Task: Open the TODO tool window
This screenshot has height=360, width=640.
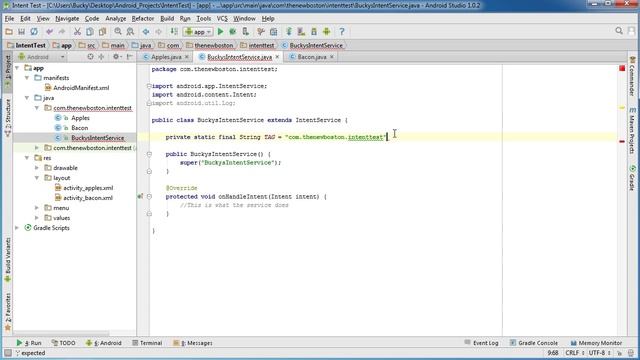Action: pos(64,343)
